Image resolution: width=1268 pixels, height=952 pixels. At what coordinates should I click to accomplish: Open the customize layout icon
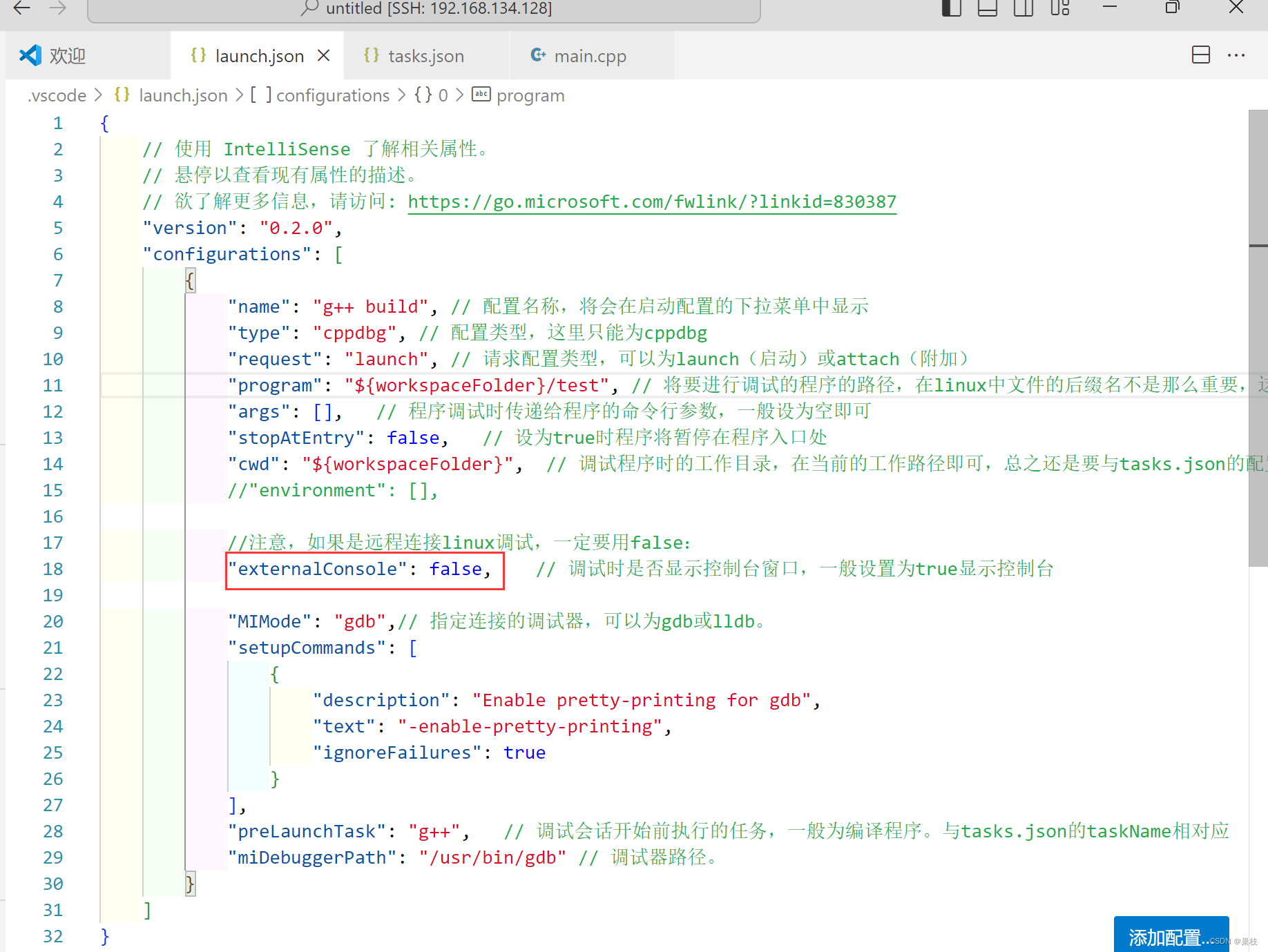click(1060, 8)
